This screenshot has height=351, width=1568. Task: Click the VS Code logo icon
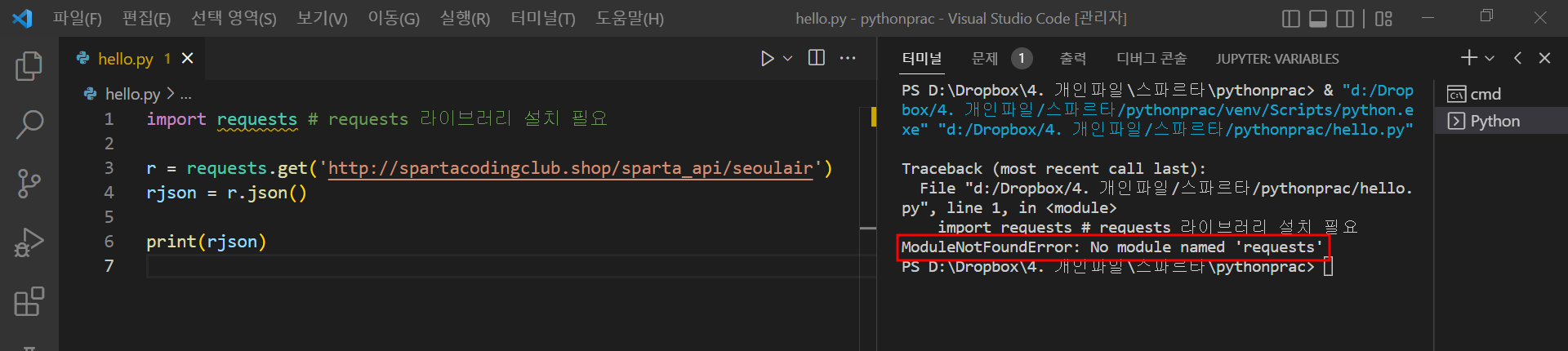[x=22, y=18]
